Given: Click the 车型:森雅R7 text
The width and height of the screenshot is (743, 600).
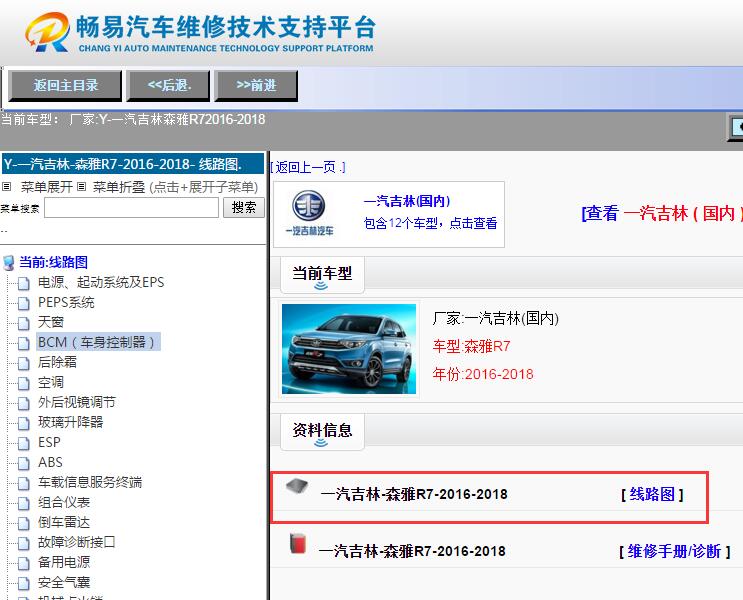Looking at the screenshot, I should click(471, 346).
